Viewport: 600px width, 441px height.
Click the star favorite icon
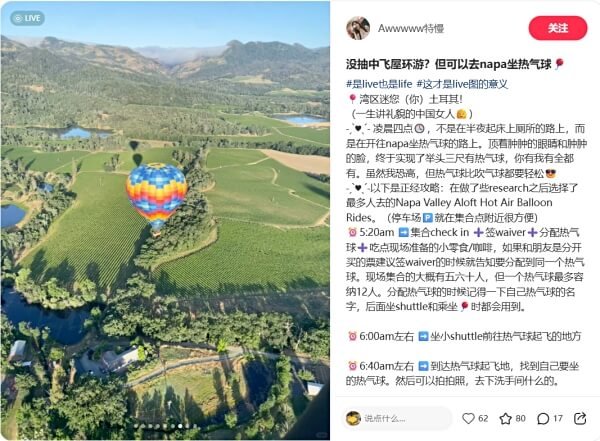505,418
